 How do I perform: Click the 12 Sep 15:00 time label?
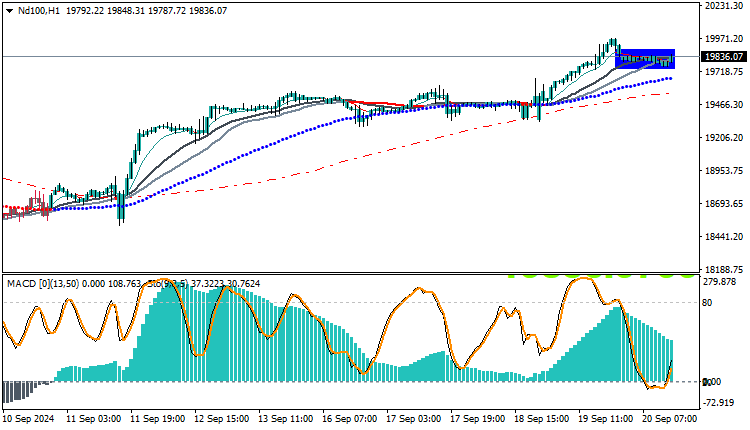(222, 419)
